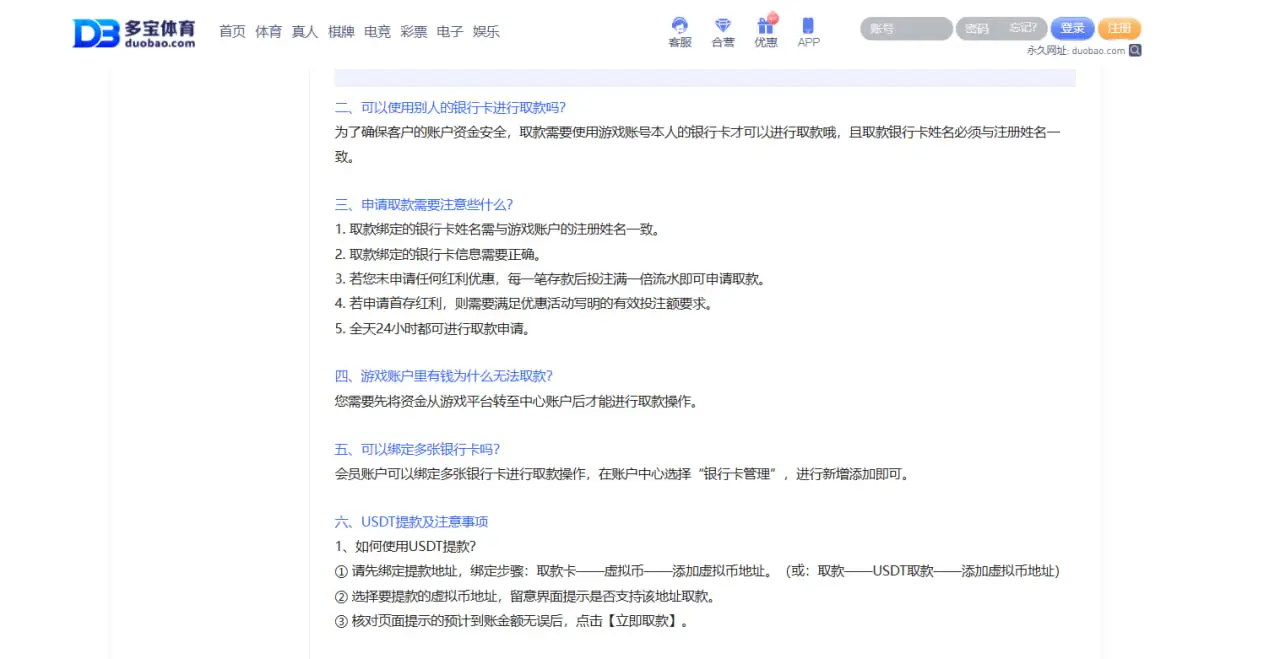Open the 电子 navigation item
The width and height of the screenshot is (1280, 659).
(x=450, y=31)
